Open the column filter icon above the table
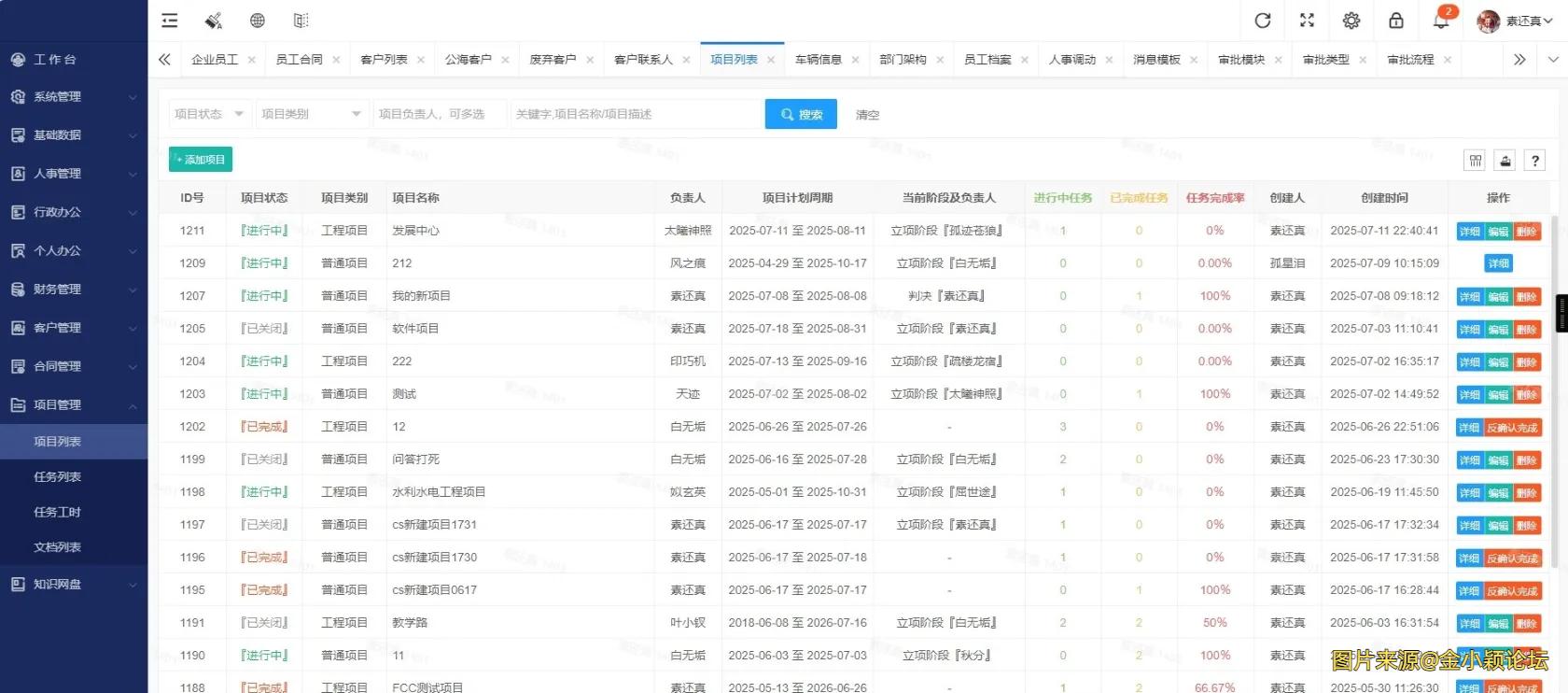Screen dimensions: 1568x693 [x=1475, y=161]
